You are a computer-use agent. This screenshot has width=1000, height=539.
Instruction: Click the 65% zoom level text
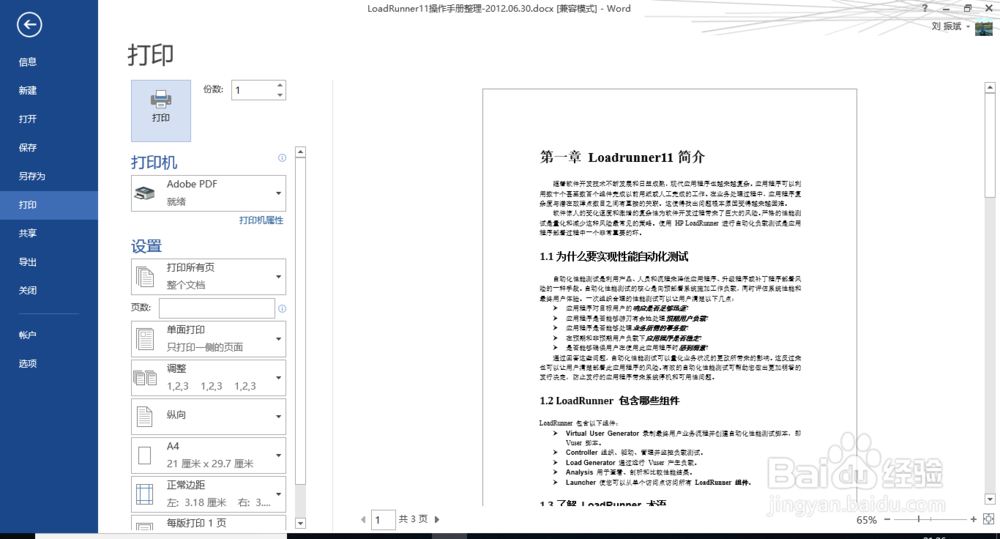866,520
